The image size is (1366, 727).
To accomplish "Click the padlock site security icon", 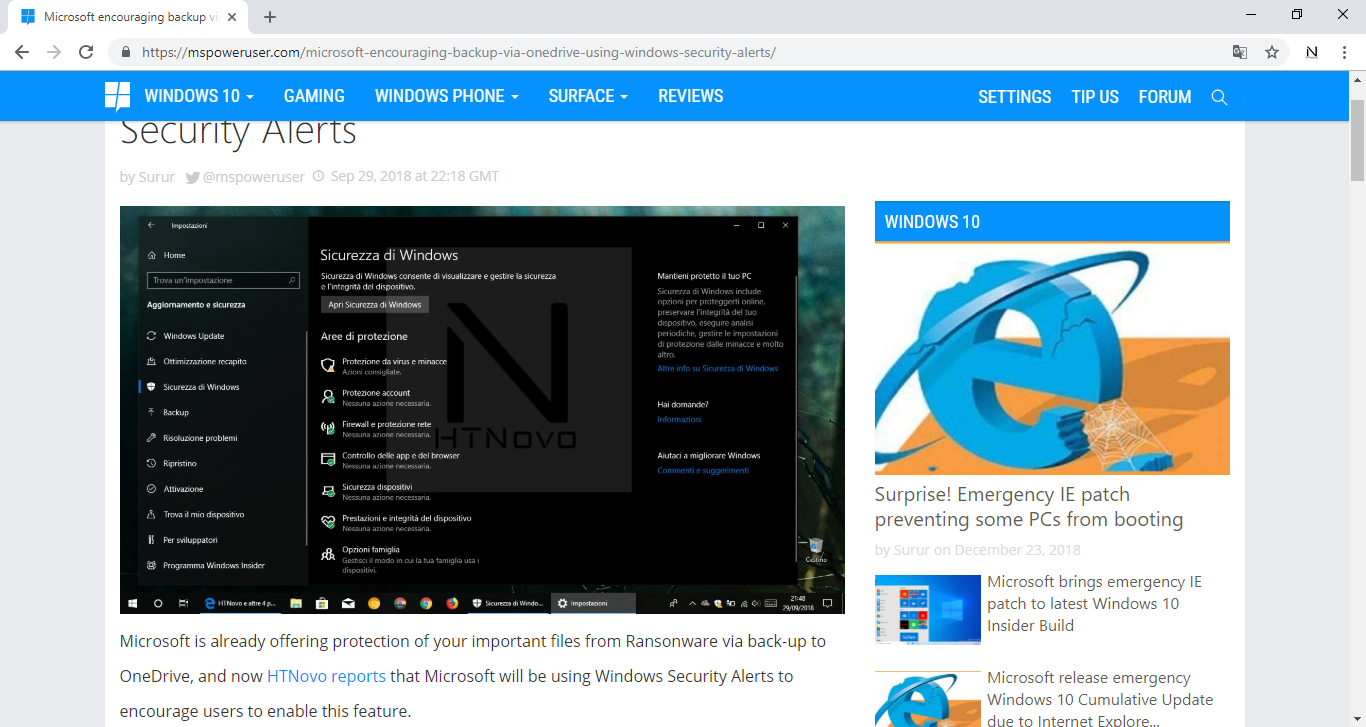I will 126,52.
